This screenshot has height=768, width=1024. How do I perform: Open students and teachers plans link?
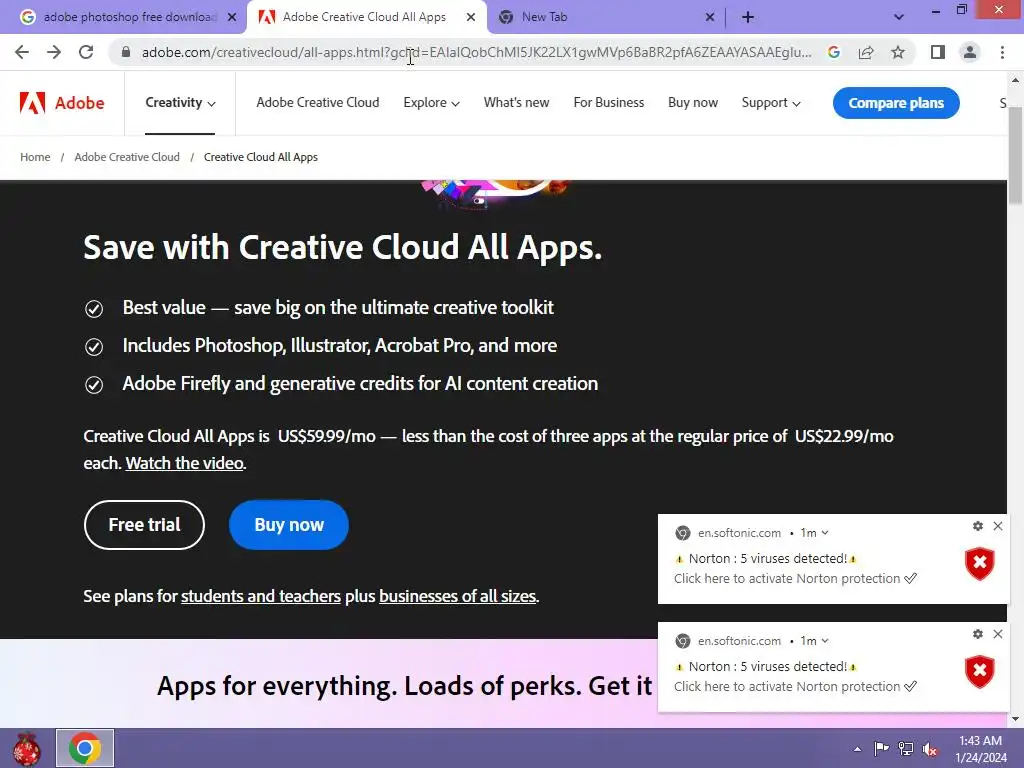pyautogui.click(x=261, y=596)
